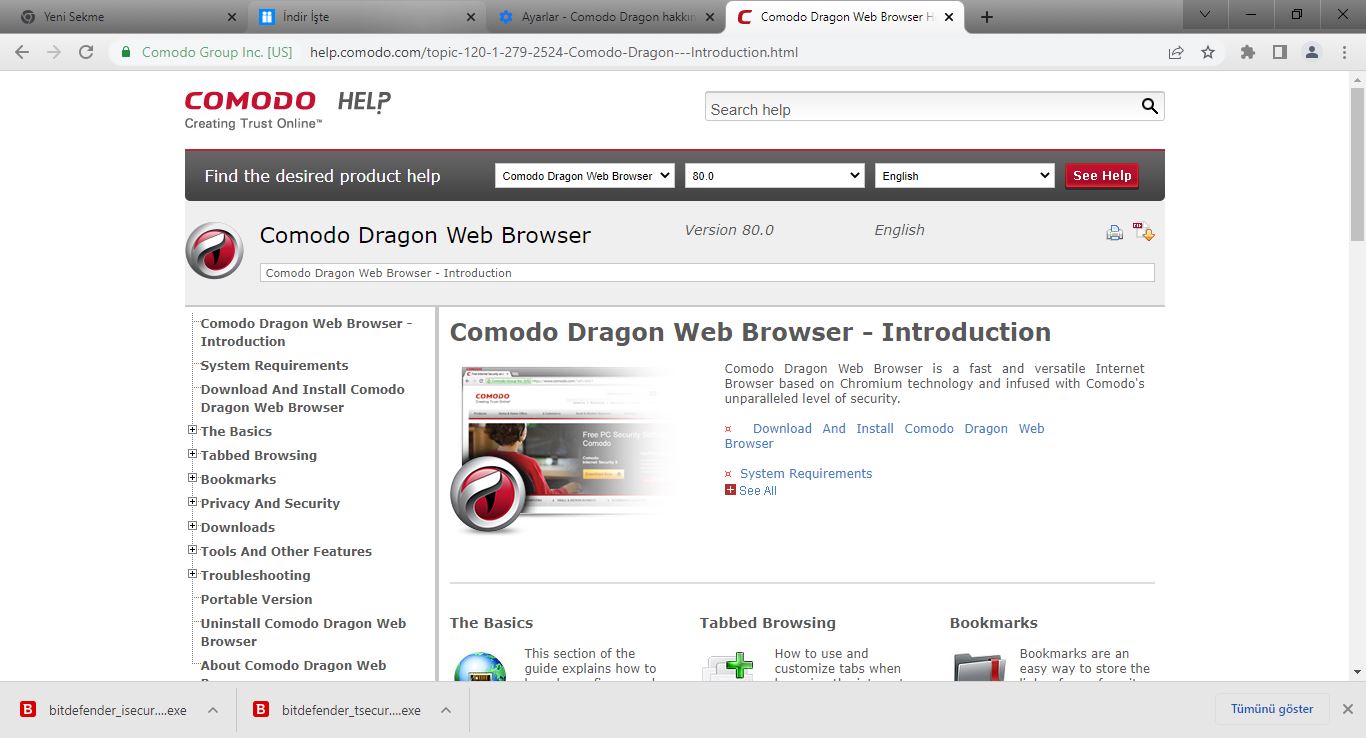Open System Requirements in sidebar tree
1366x738 pixels.
tap(274, 365)
